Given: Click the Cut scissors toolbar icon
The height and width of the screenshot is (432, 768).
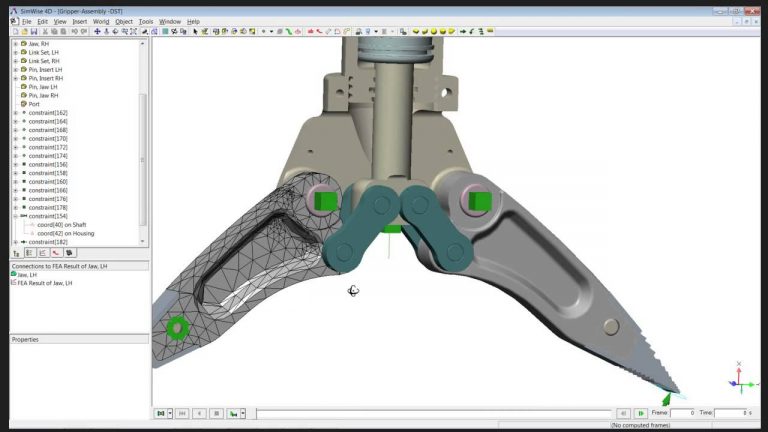Looking at the screenshot, I should [46, 31].
